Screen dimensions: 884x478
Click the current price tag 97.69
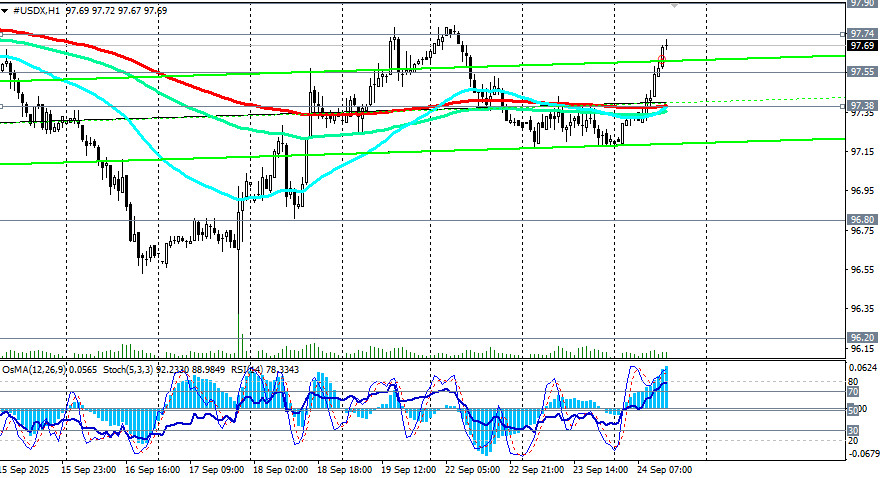coord(862,46)
